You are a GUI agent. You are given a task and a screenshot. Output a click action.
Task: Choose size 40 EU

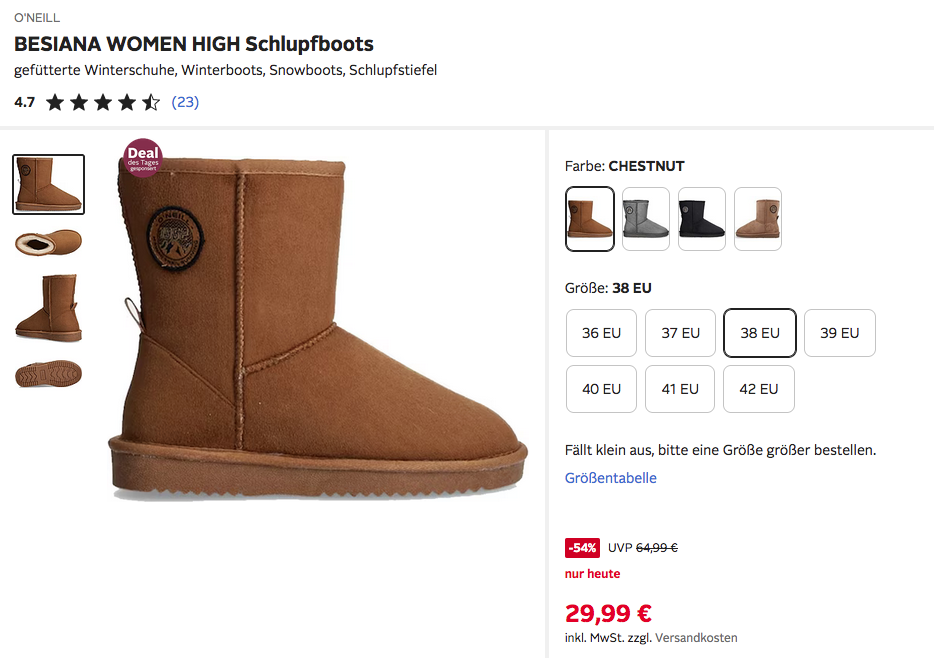point(601,389)
